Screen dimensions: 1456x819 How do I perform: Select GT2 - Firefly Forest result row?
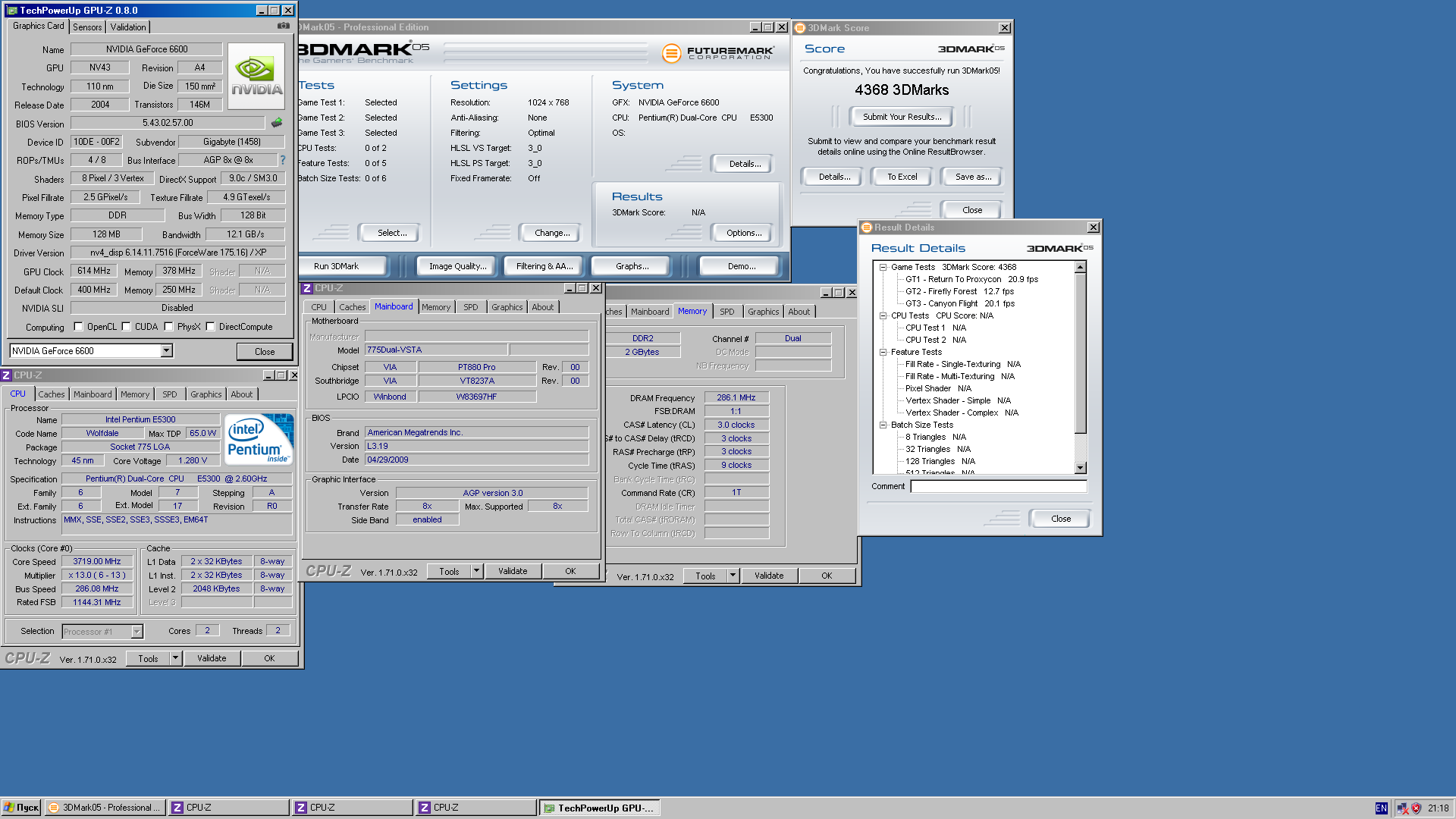(x=959, y=291)
